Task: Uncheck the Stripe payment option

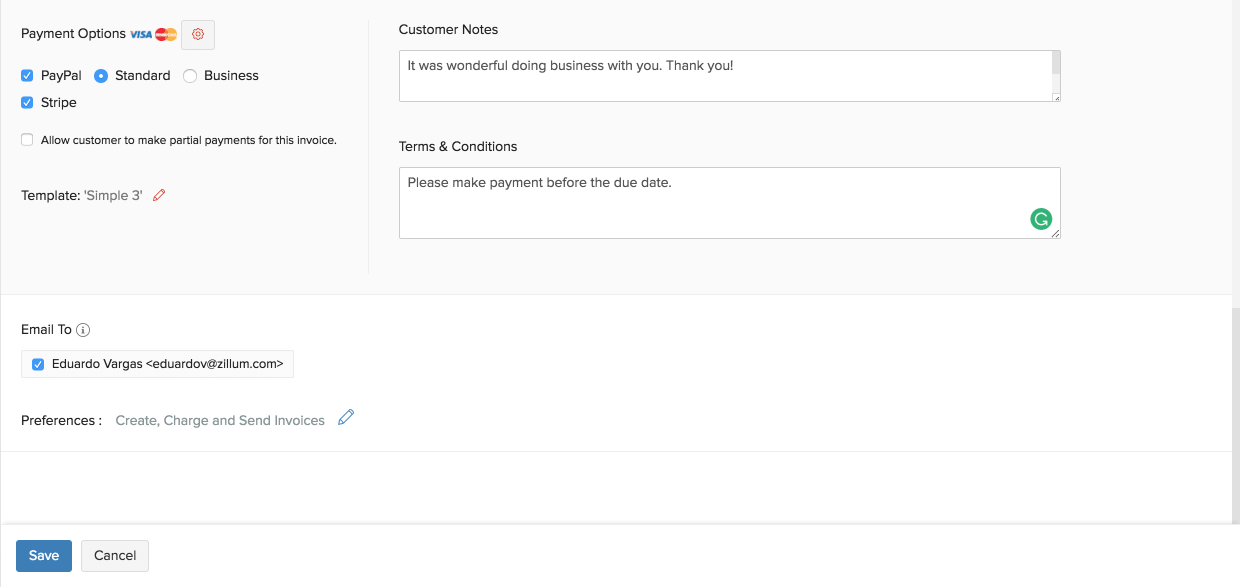Action: (26, 102)
